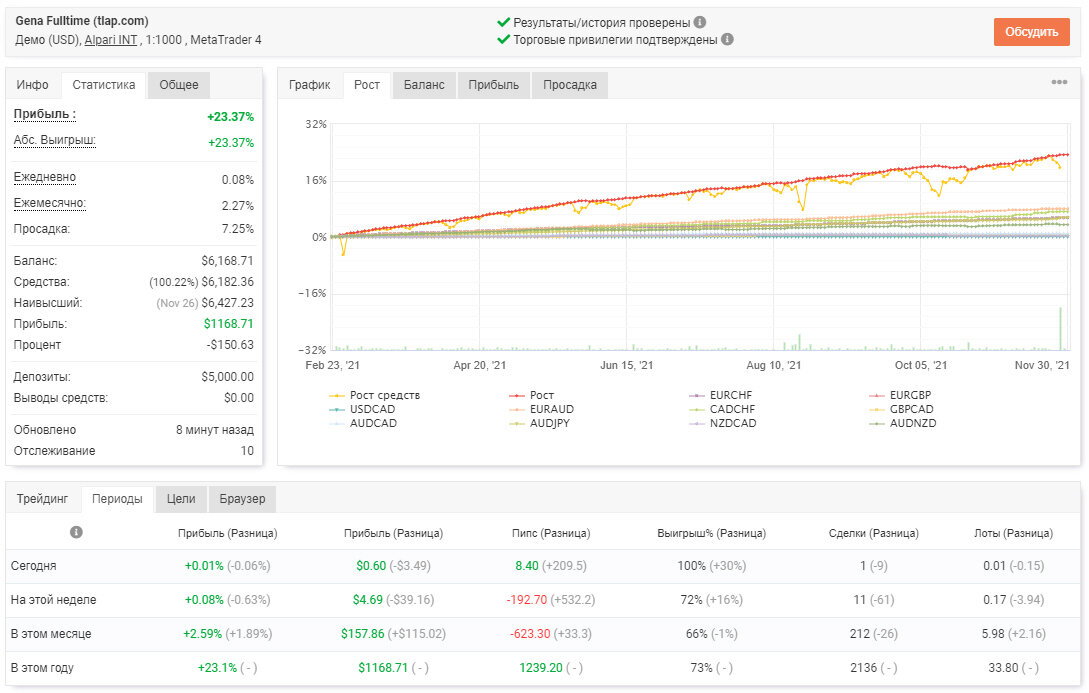
Task: Switch to the Инфо tab
Action: [33, 85]
